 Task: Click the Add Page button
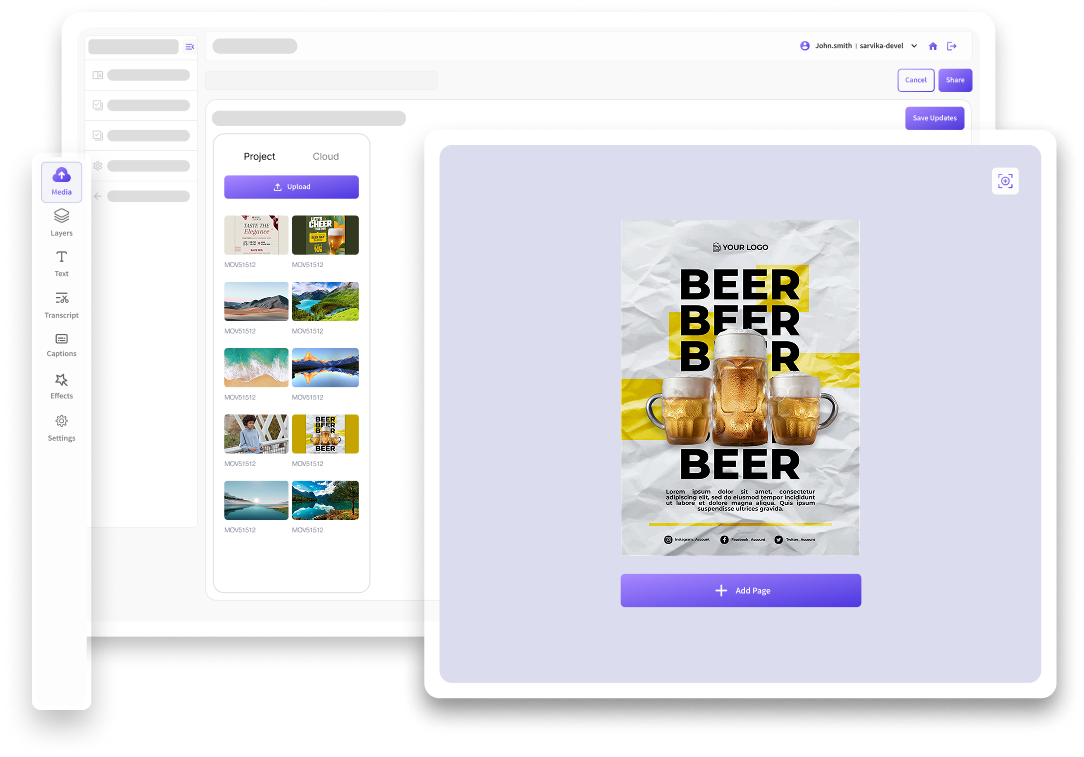click(740, 590)
